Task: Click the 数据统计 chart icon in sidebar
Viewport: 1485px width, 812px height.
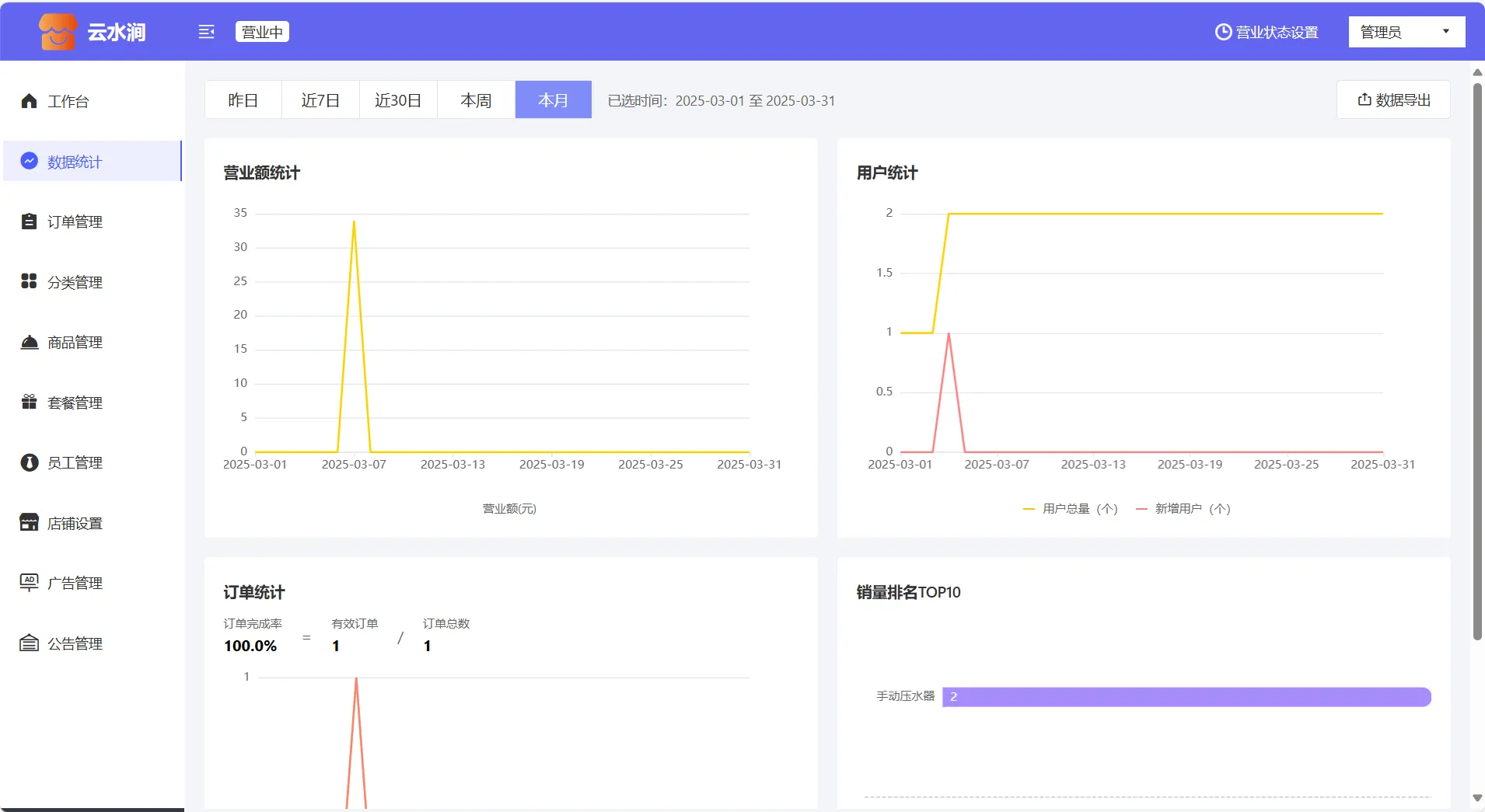Action: point(29,161)
